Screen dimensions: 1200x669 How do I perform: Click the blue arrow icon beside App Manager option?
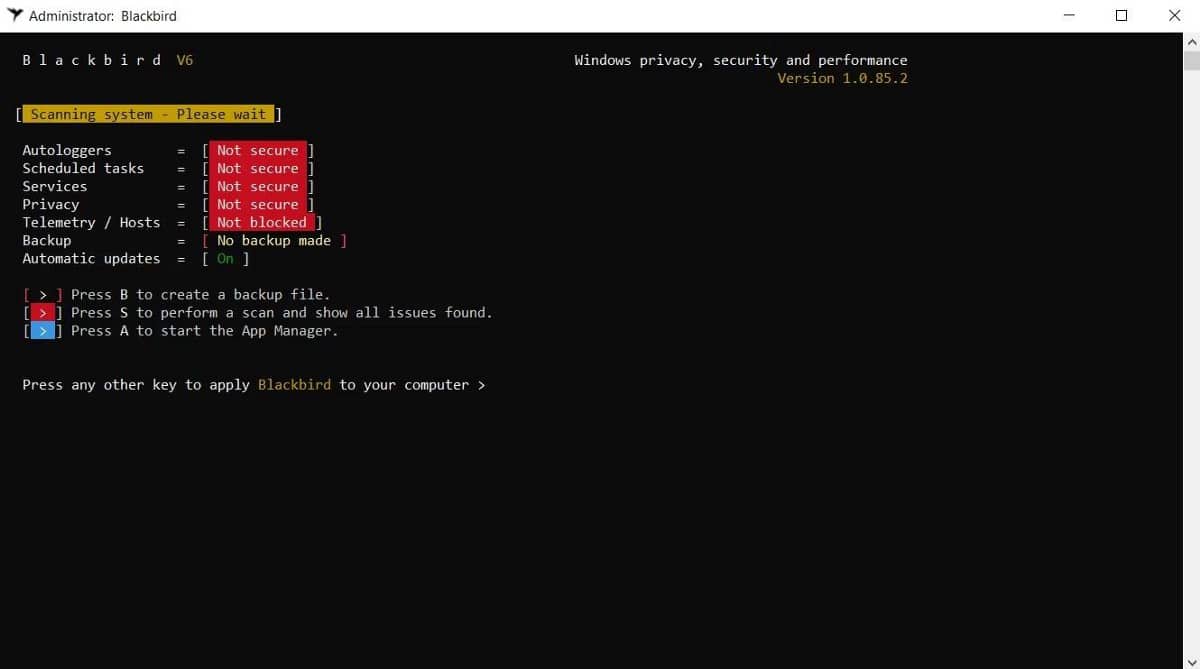42,330
